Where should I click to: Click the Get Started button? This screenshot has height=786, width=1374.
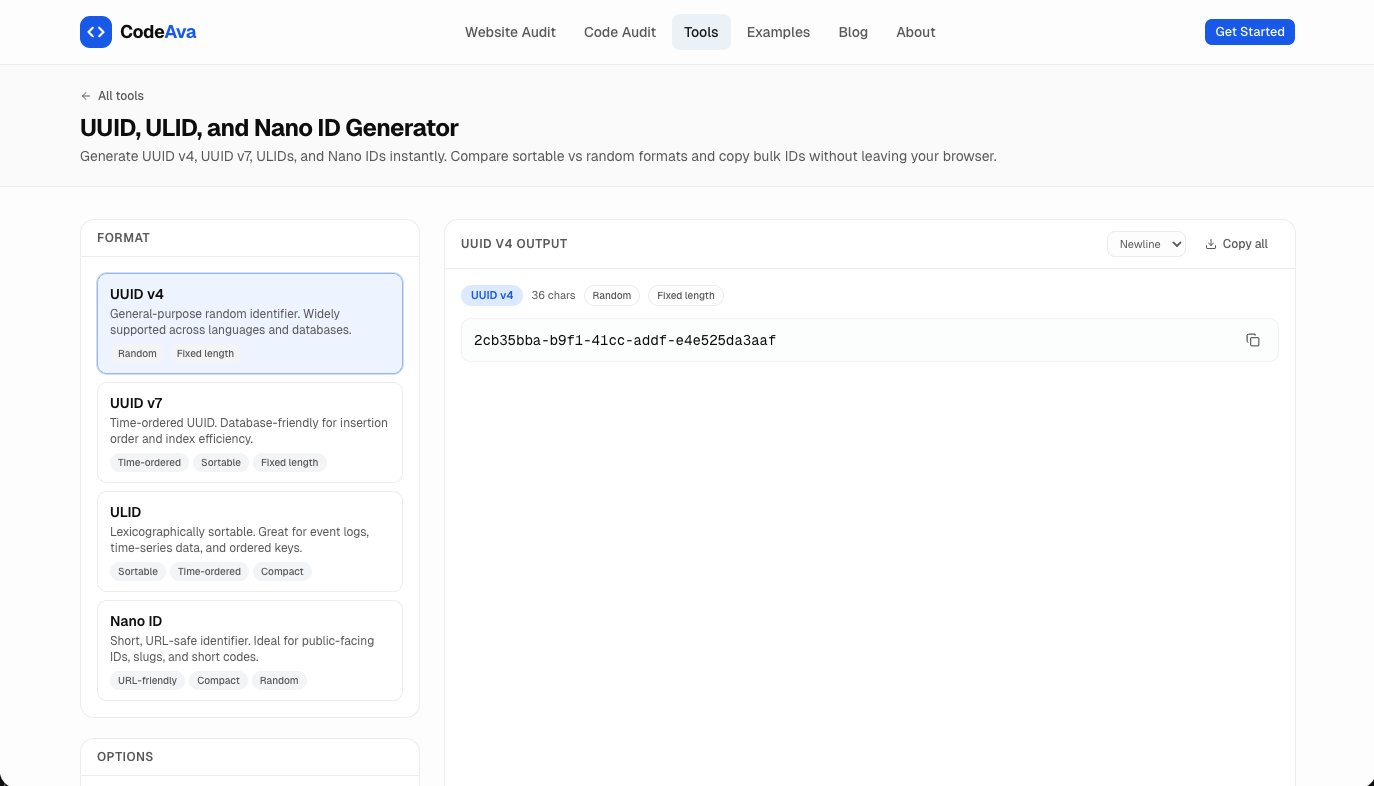(x=1250, y=32)
